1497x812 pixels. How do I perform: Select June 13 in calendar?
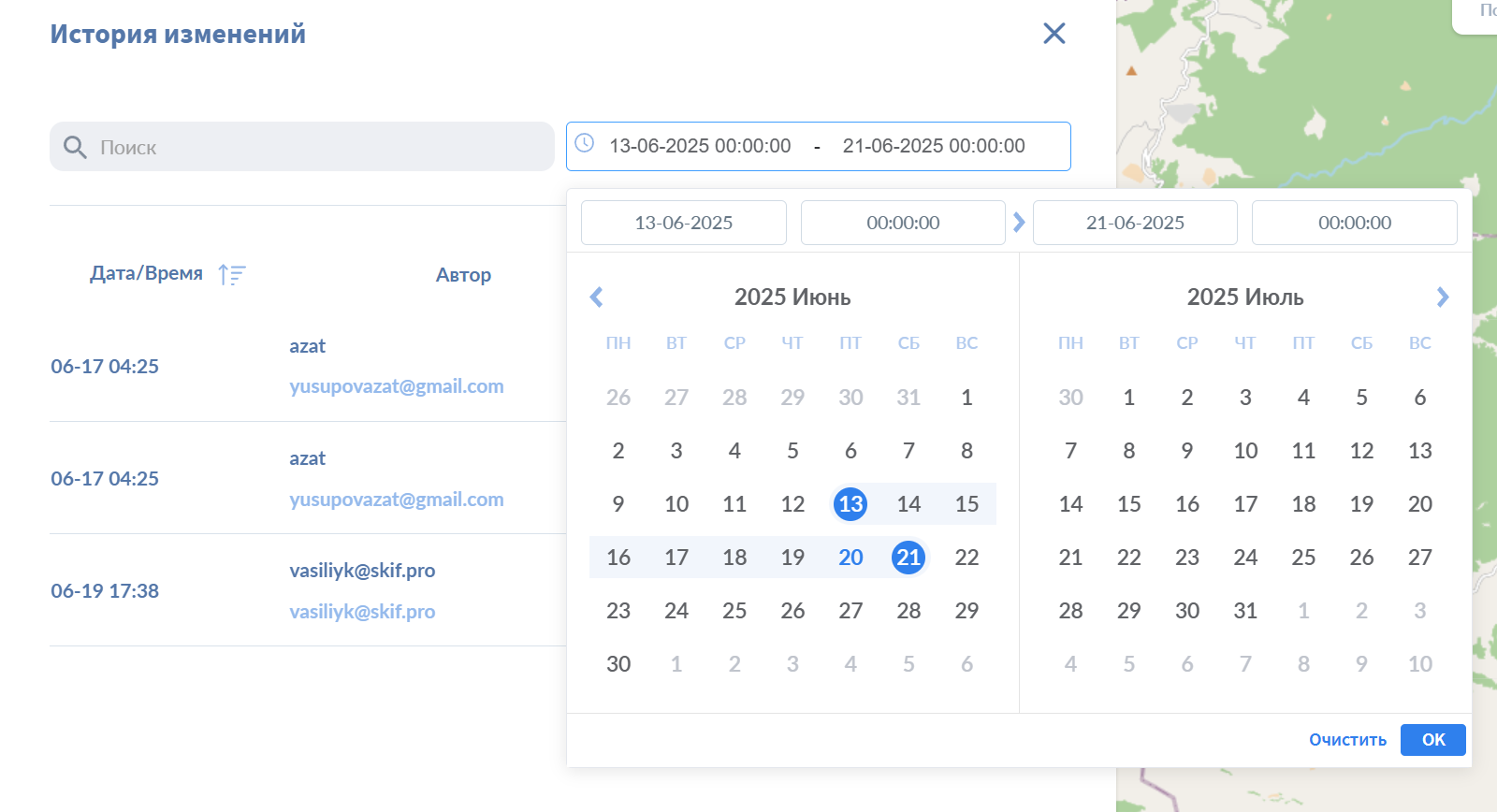pos(850,504)
